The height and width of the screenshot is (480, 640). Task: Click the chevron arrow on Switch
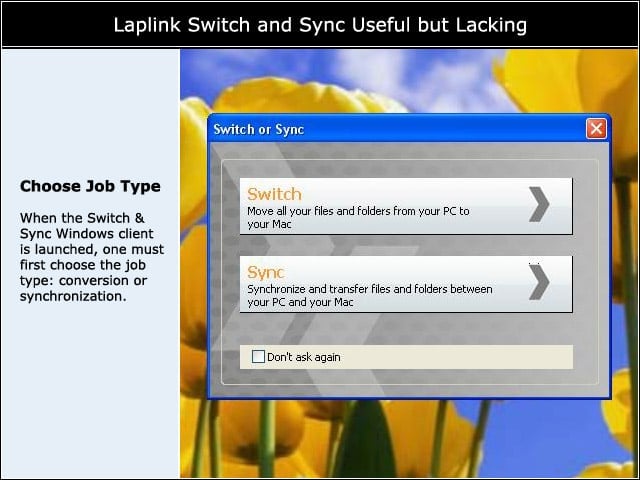(x=539, y=204)
